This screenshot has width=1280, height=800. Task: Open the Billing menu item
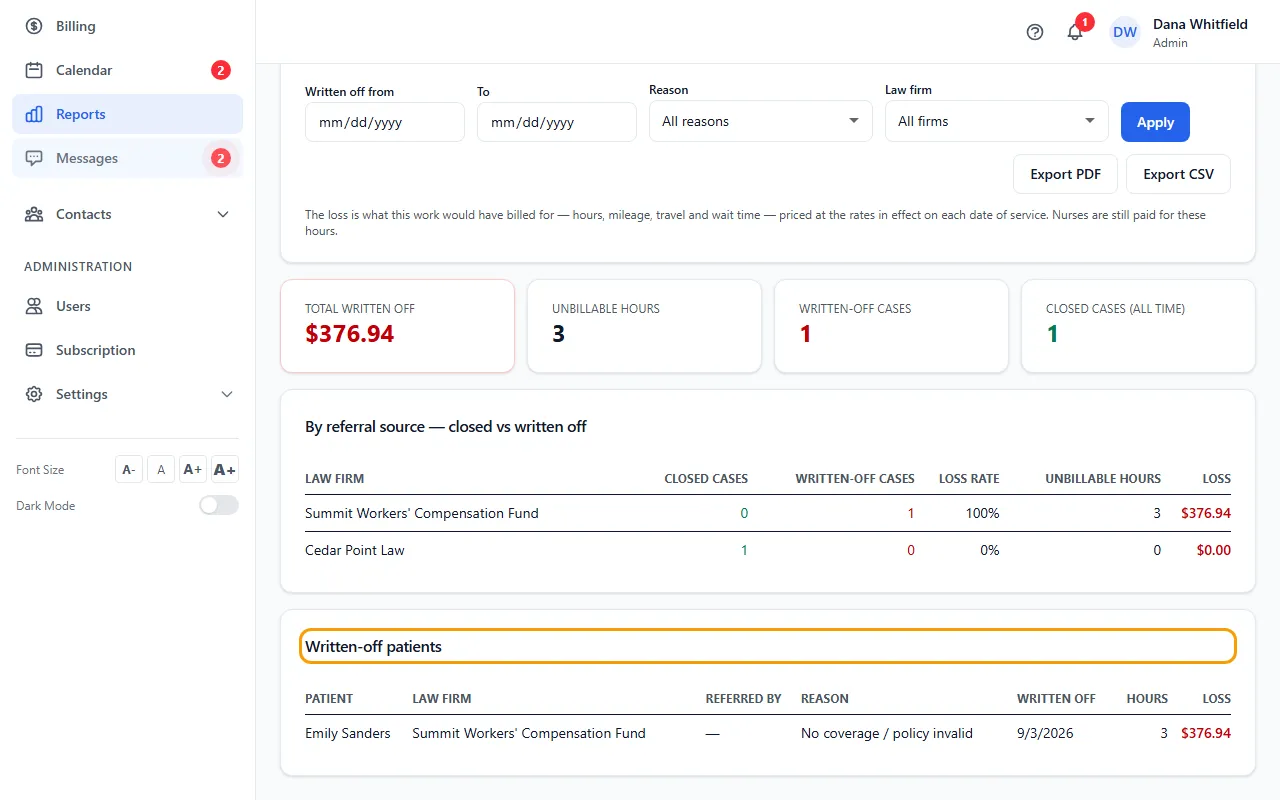tap(127, 26)
